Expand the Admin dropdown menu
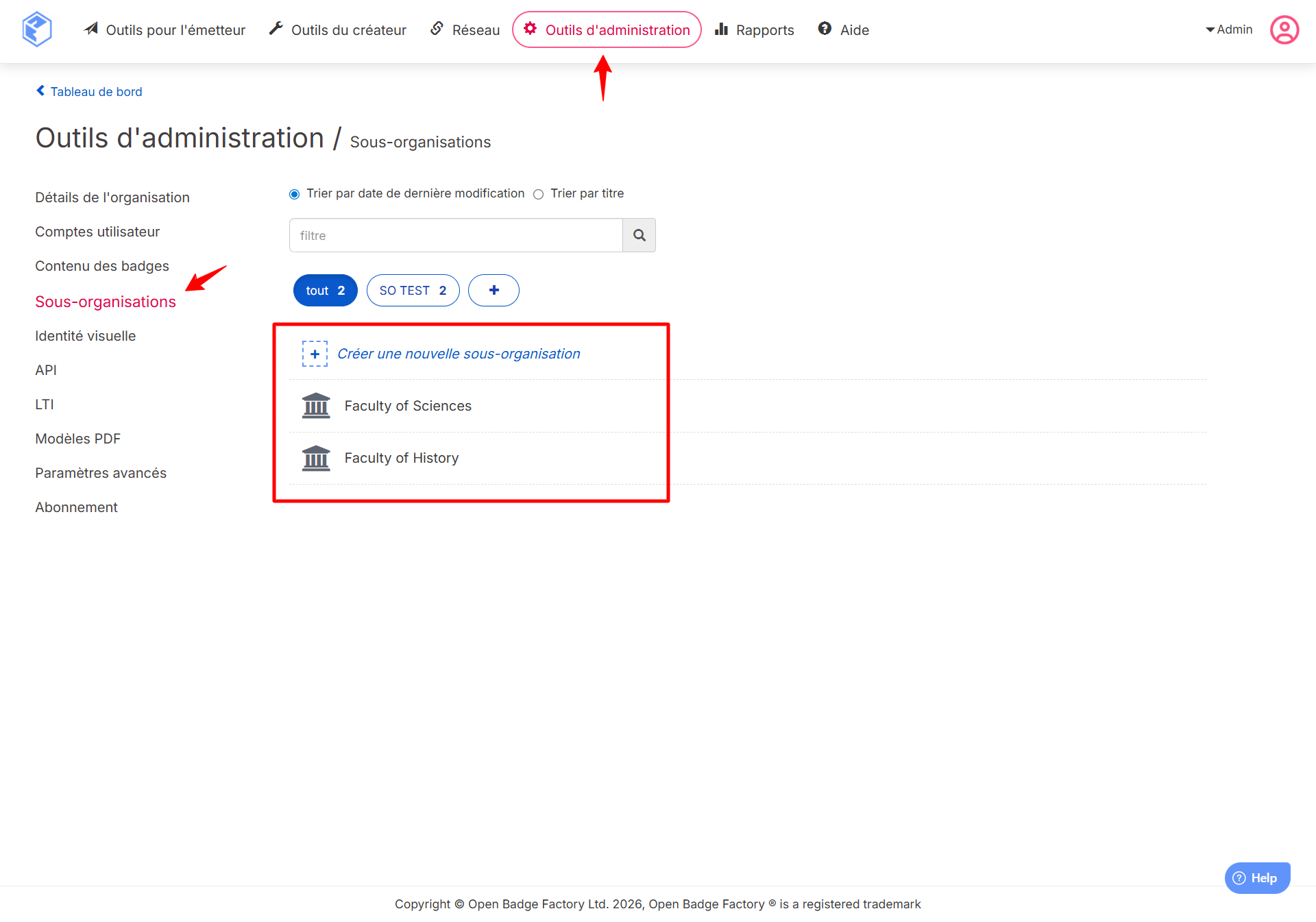Viewport: 1316px width, 922px height. pos(1229,29)
